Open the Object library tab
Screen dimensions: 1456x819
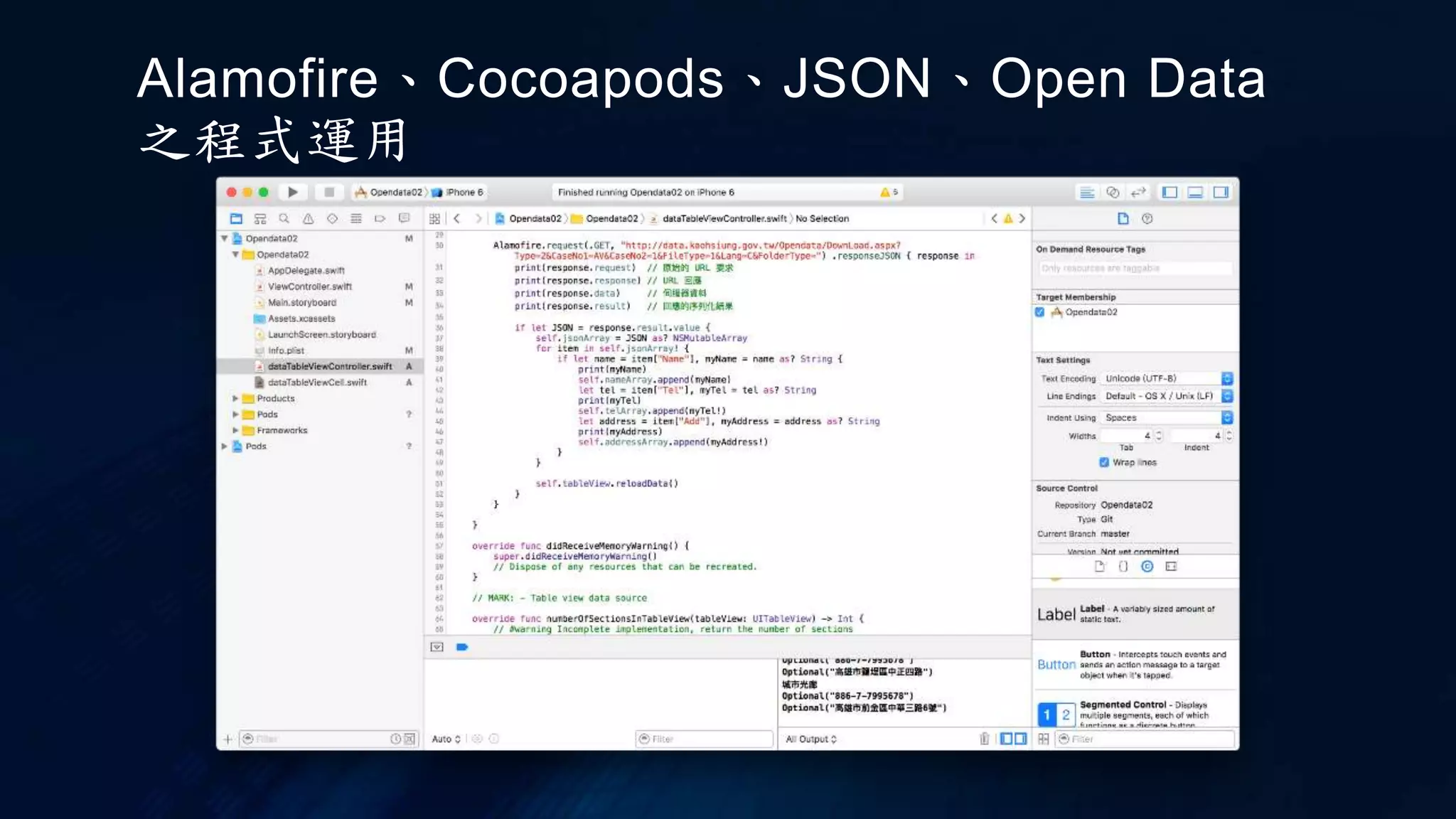[1147, 566]
